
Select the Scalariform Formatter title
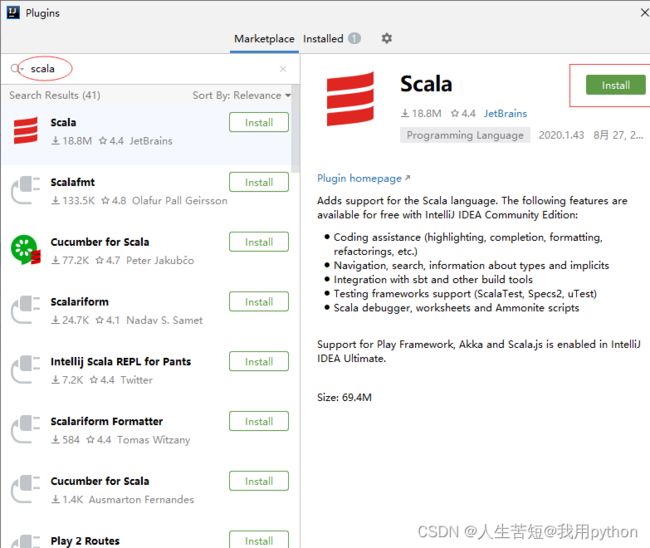pos(107,421)
